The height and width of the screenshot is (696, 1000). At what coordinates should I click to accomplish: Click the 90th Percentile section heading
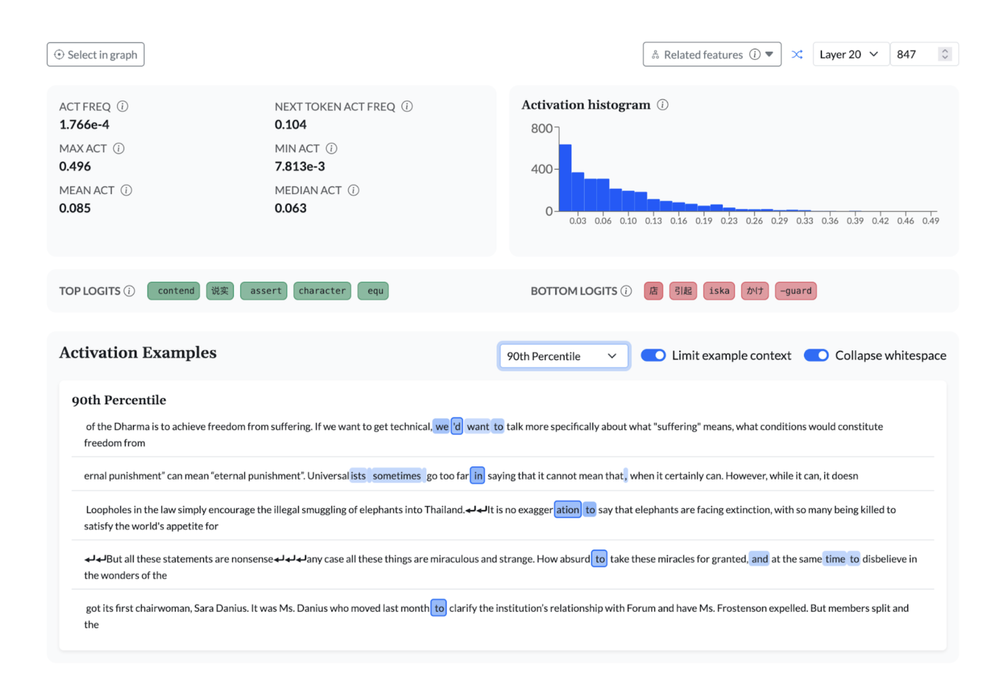119,400
